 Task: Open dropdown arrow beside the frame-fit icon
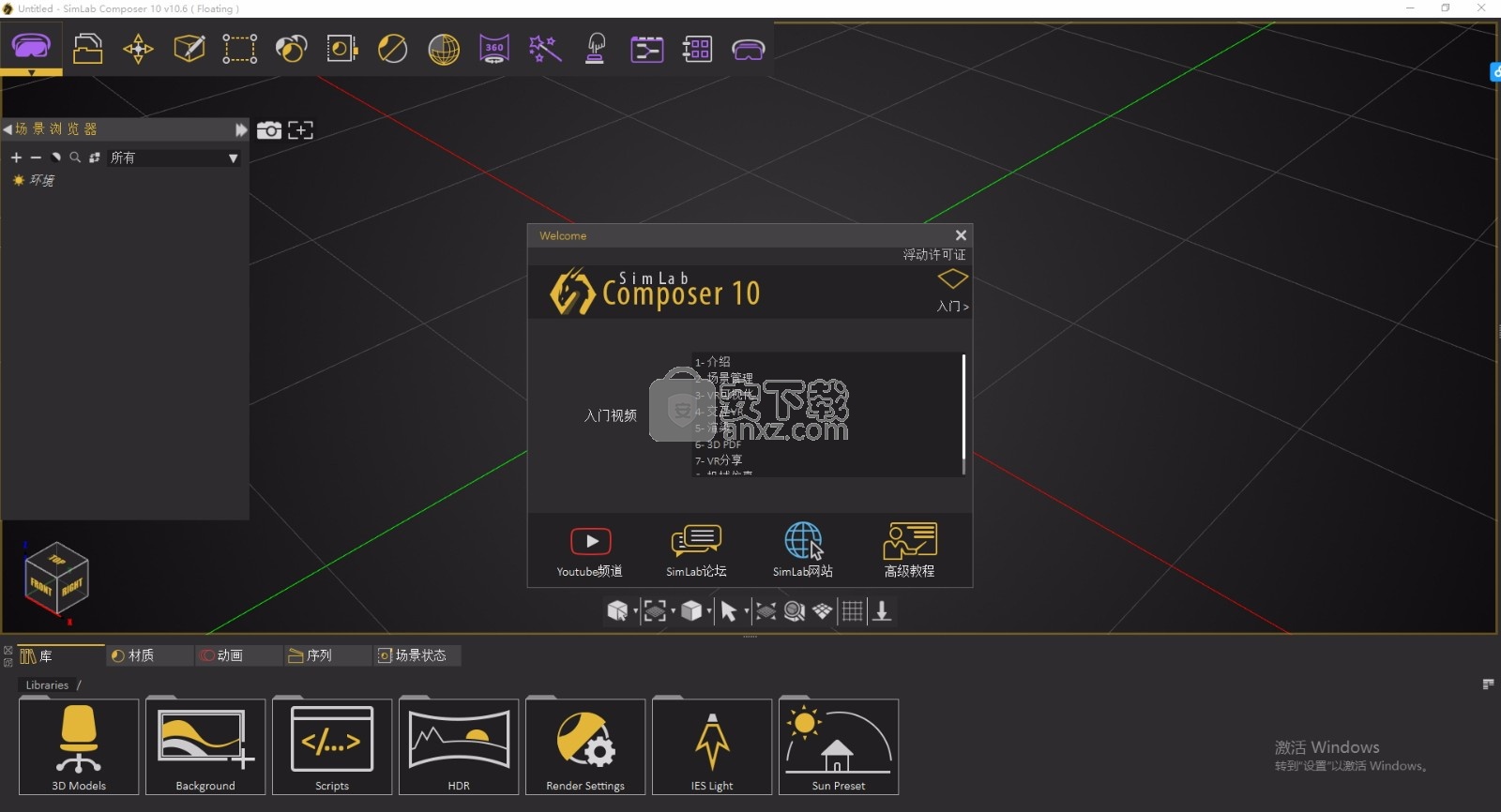coord(673,611)
